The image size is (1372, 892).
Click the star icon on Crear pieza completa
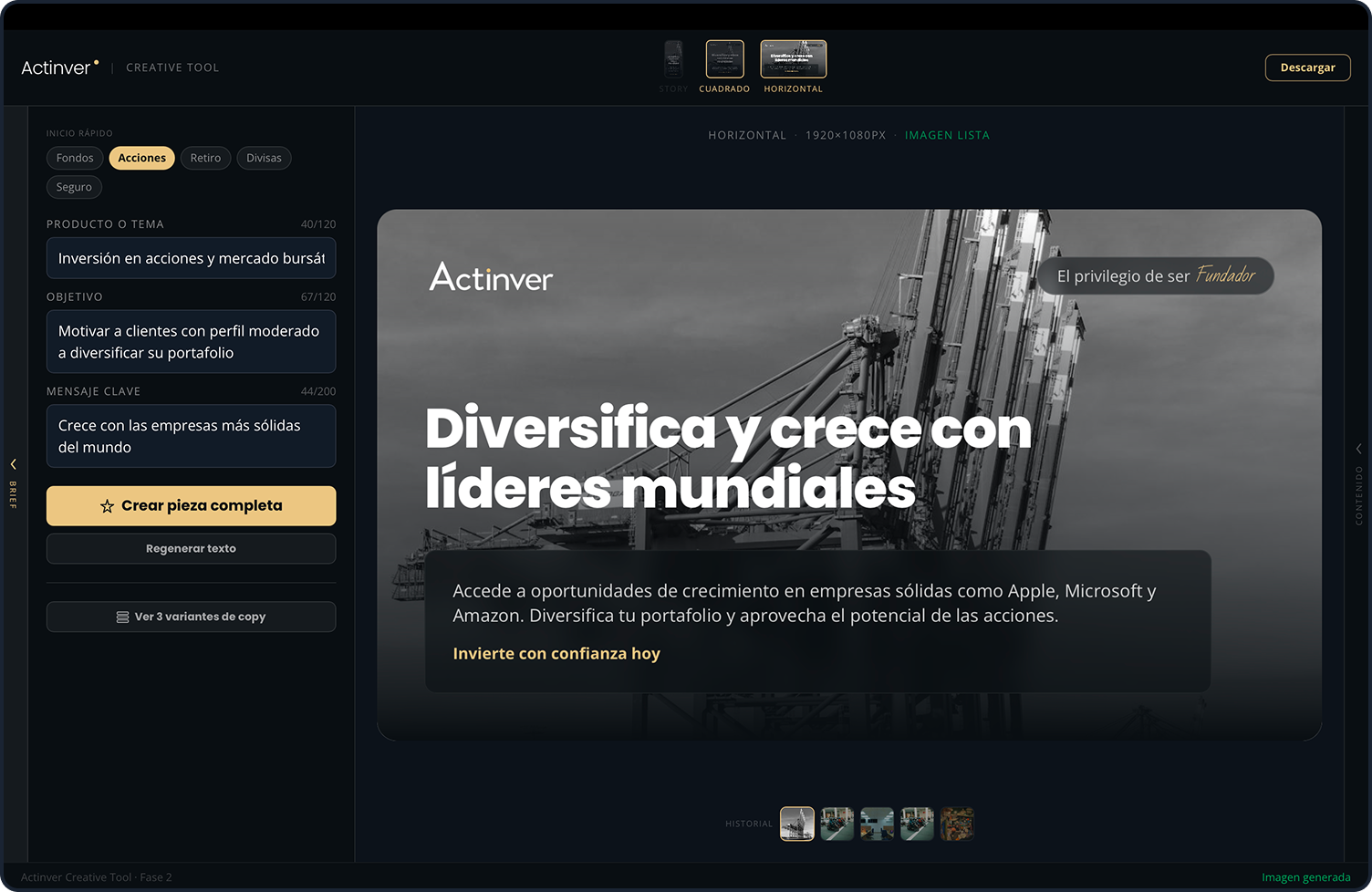[107, 506]
